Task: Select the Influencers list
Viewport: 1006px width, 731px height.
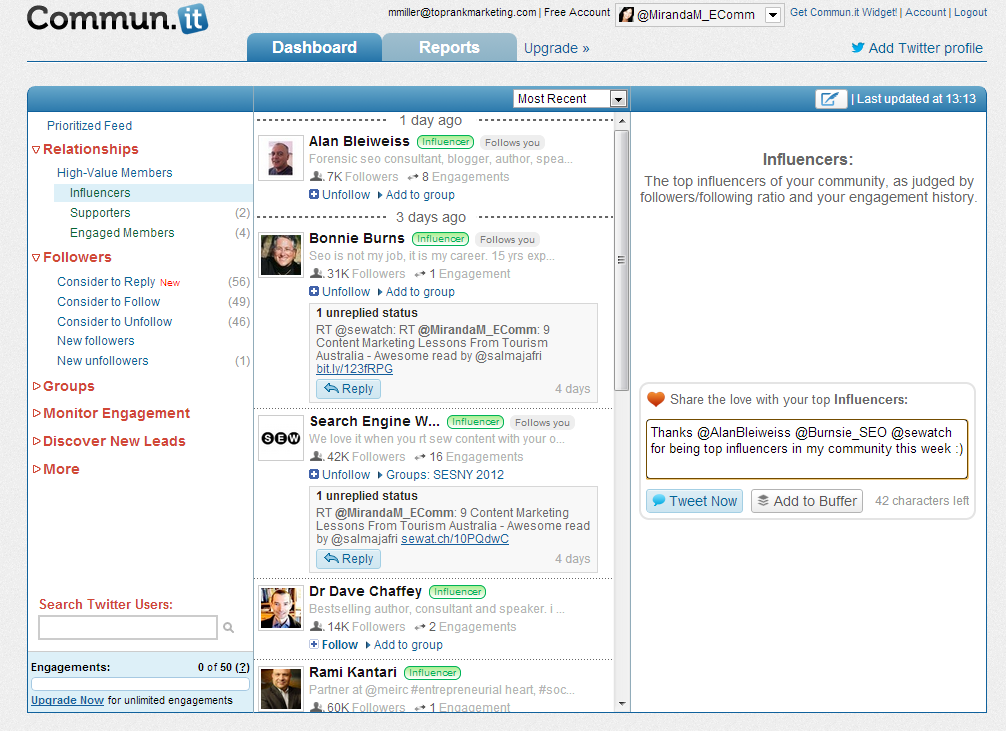Action: pyautogui.click(x=153, y=193)
